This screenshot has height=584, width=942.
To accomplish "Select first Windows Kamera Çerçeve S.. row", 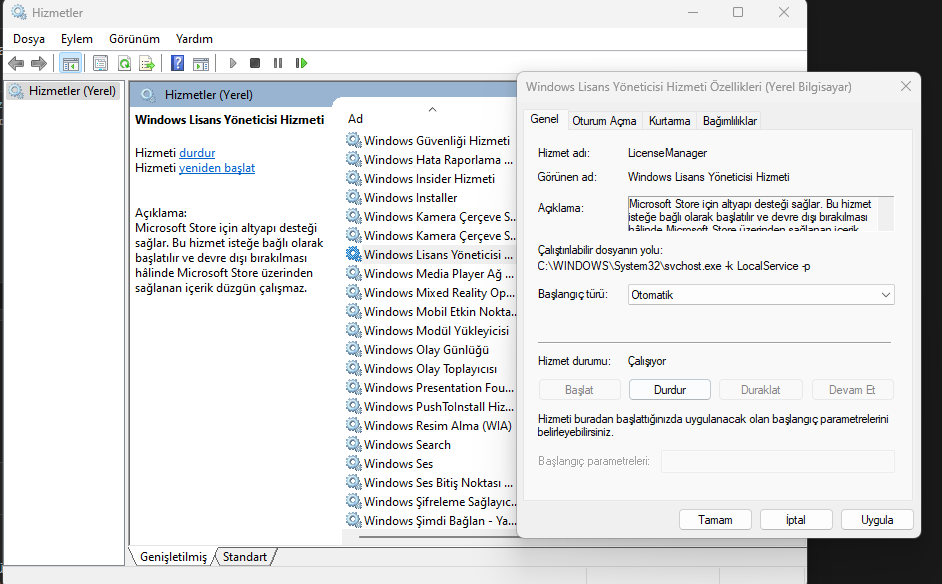I will pyautogui.click(x=431, y=216).
